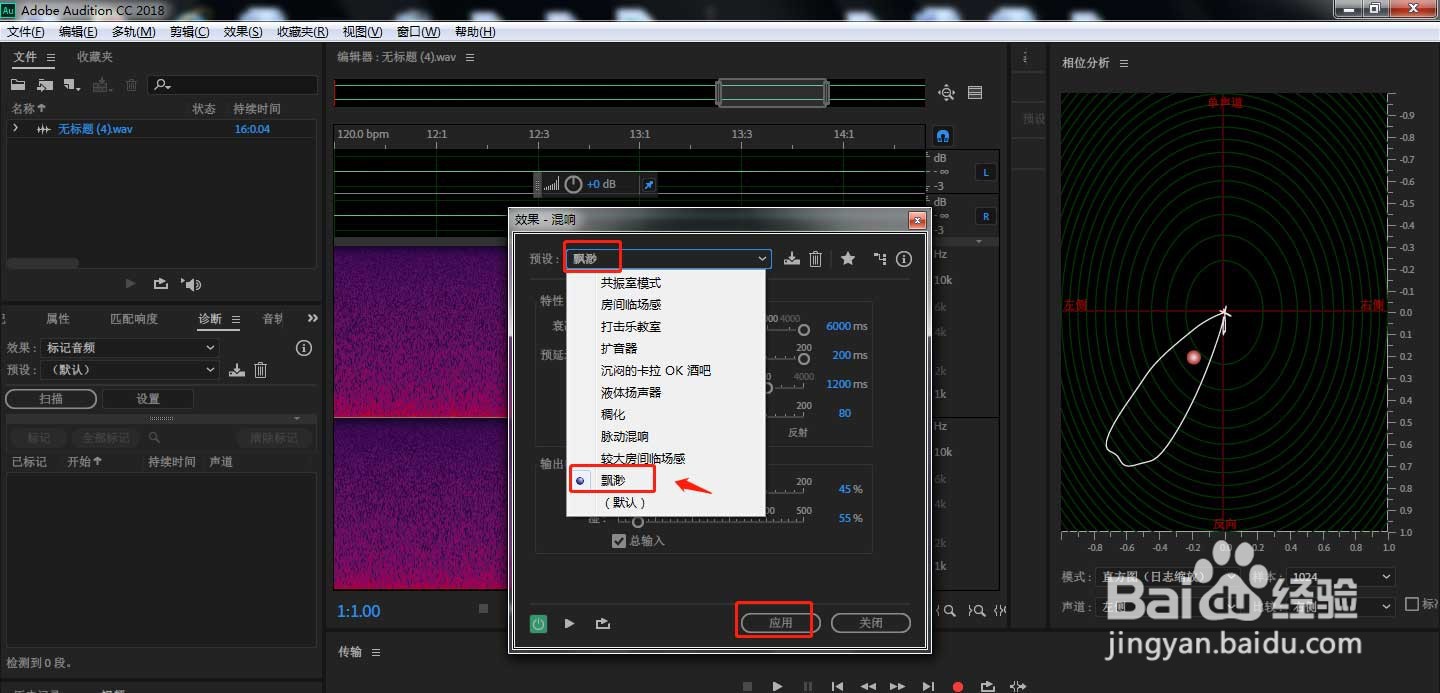
Task: Open file icon in Files panel
Action: 18,85
